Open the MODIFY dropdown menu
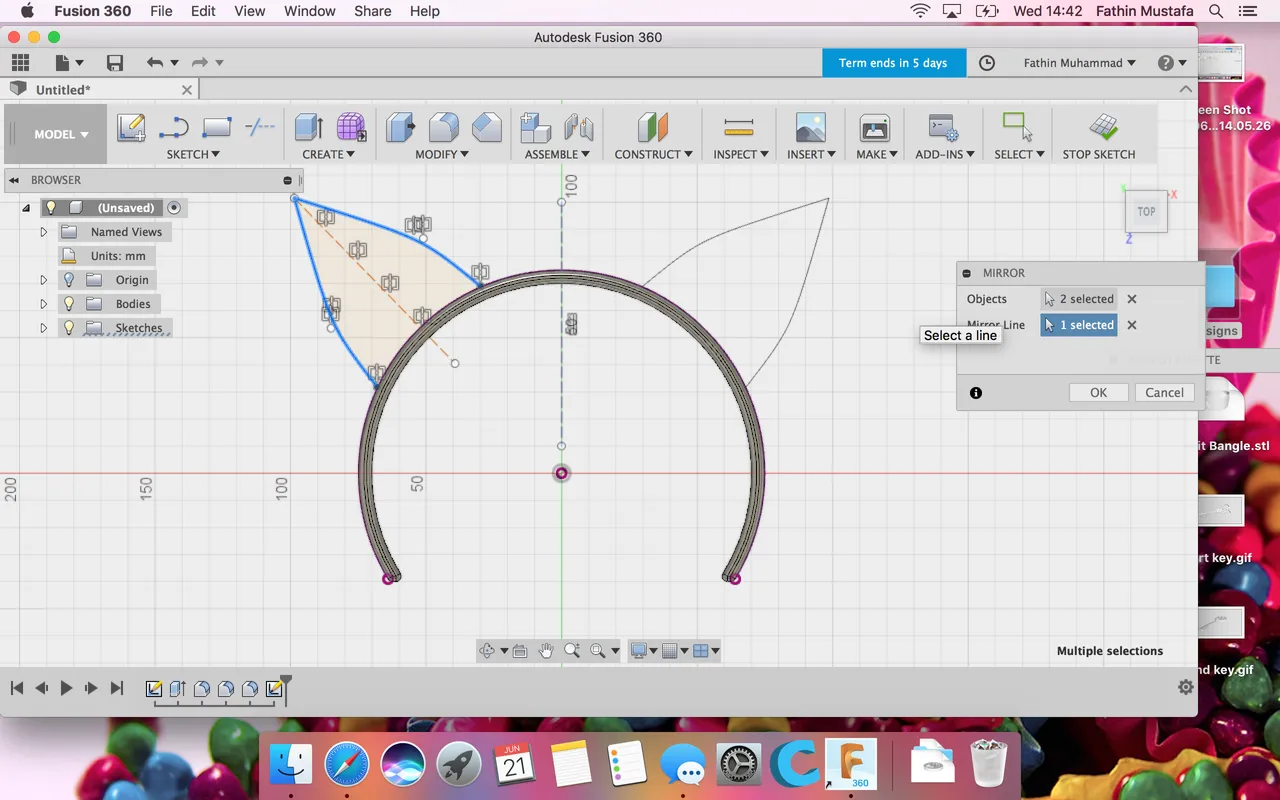This screenshot has width=1280, height=800. pos(442,154)
